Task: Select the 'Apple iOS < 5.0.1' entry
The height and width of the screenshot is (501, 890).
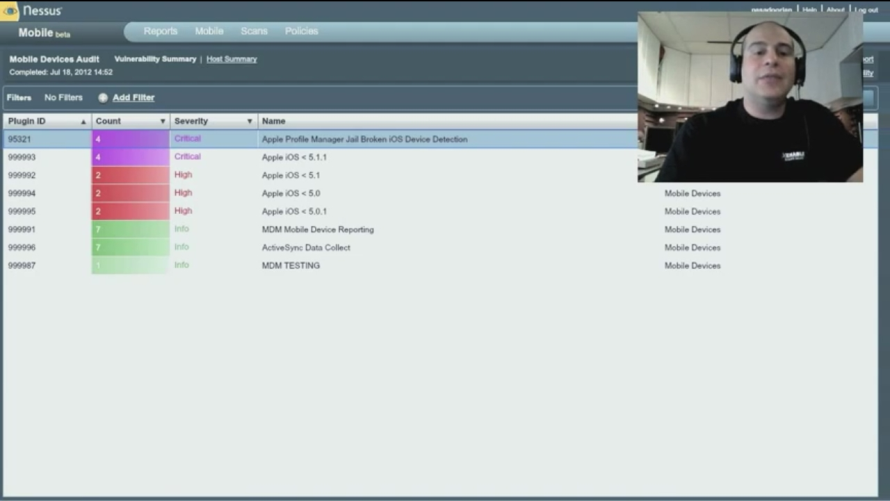Action: (x=294, y=212)
